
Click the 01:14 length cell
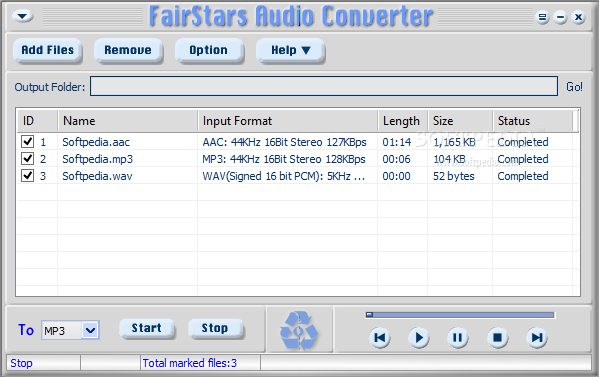click(397, 142)
